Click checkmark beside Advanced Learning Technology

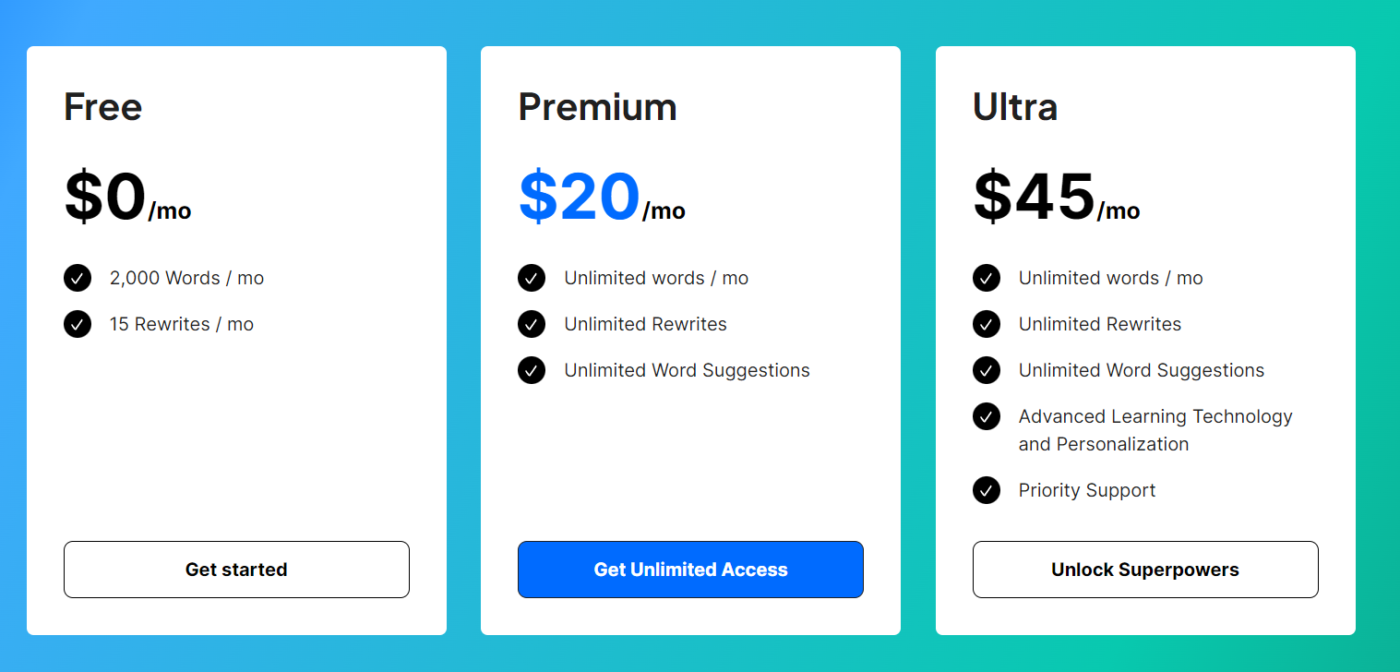pyautogui.click(x=986, y=416)
